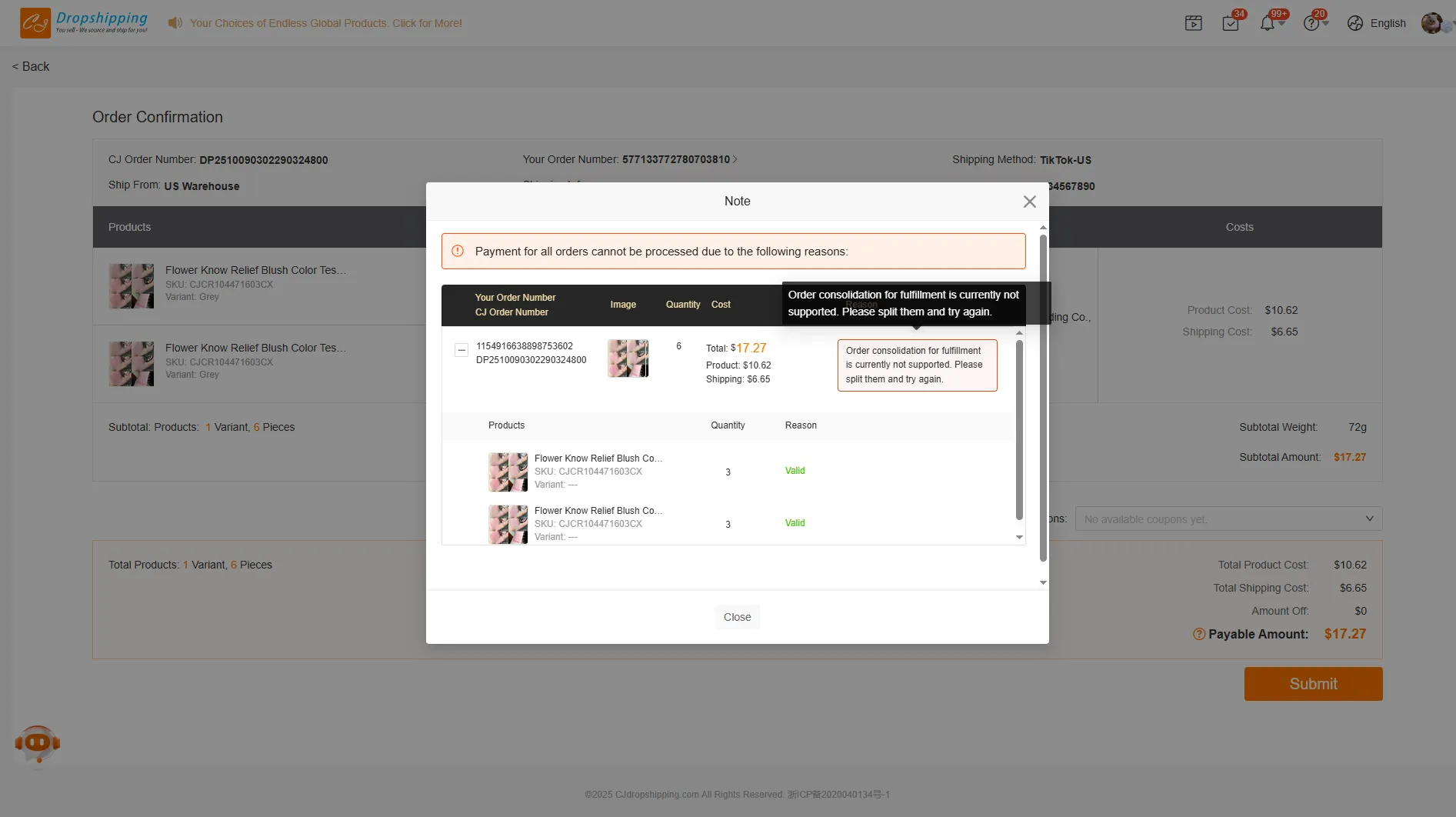Open the chat assistant robot icon
Viewport: 1456px width, 817px height.
37,744
